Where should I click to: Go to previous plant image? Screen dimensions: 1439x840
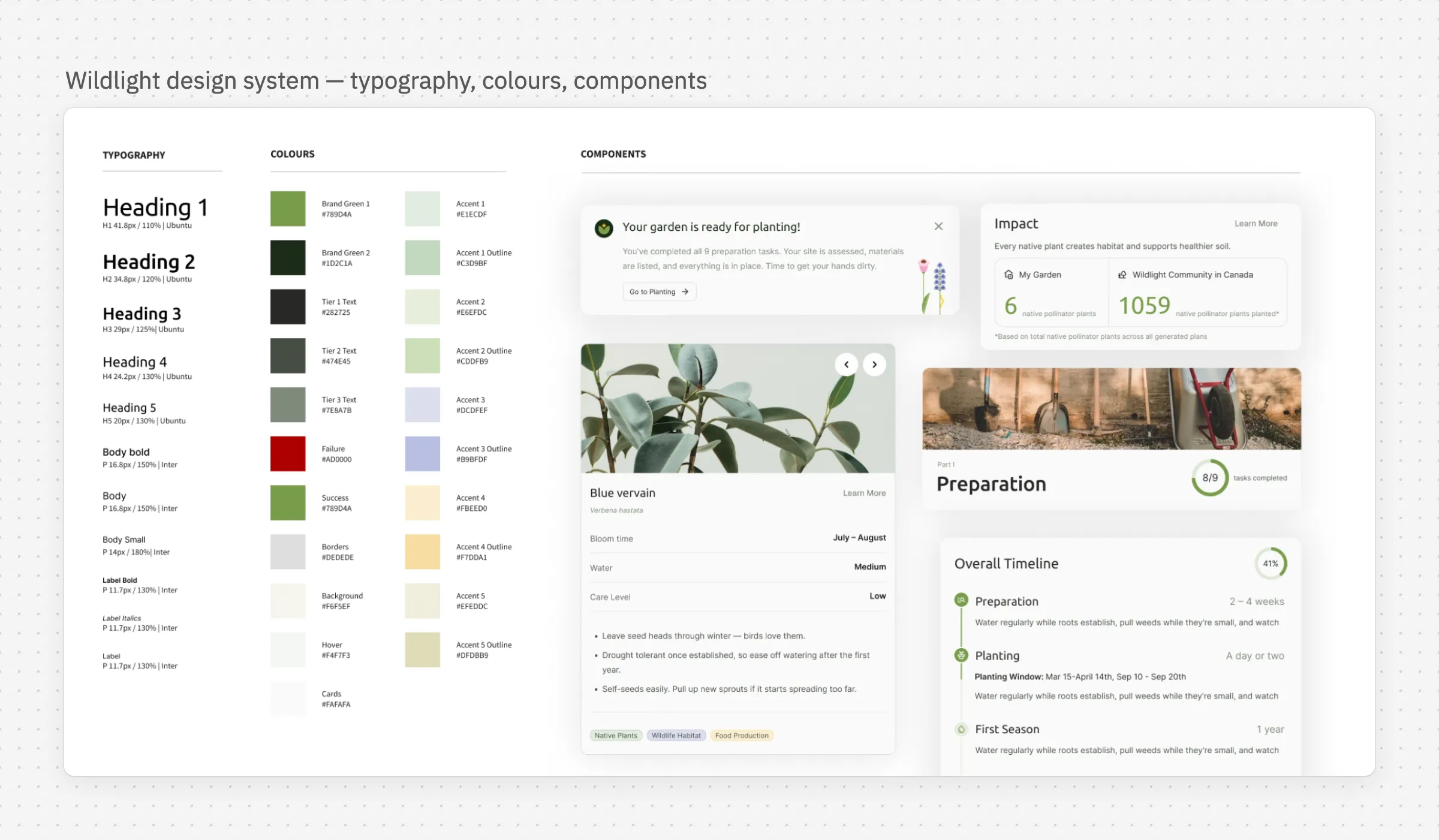pyautogui.click(x=846, y=365)
